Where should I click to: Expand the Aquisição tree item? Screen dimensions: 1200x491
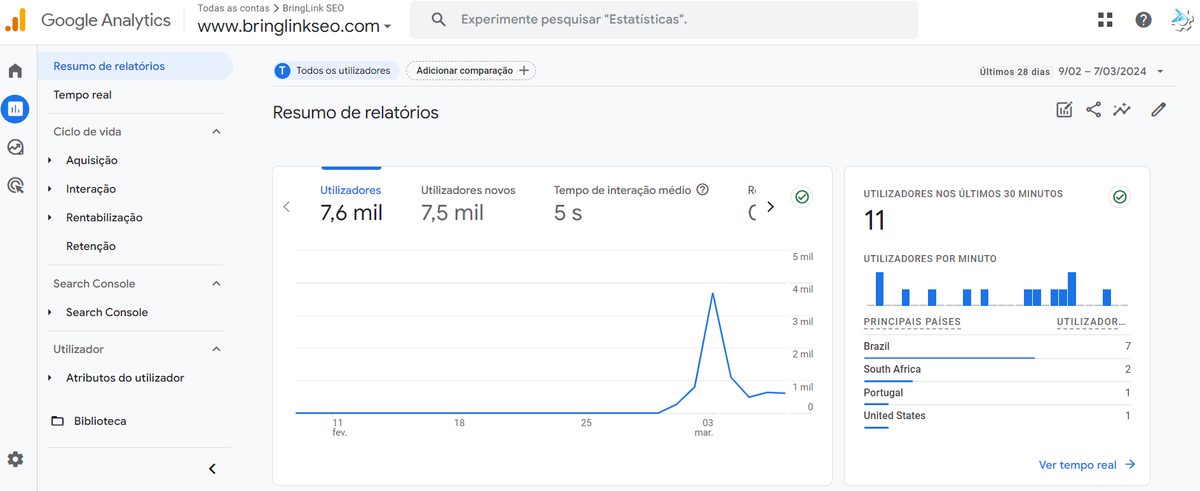tap(50, 160)
